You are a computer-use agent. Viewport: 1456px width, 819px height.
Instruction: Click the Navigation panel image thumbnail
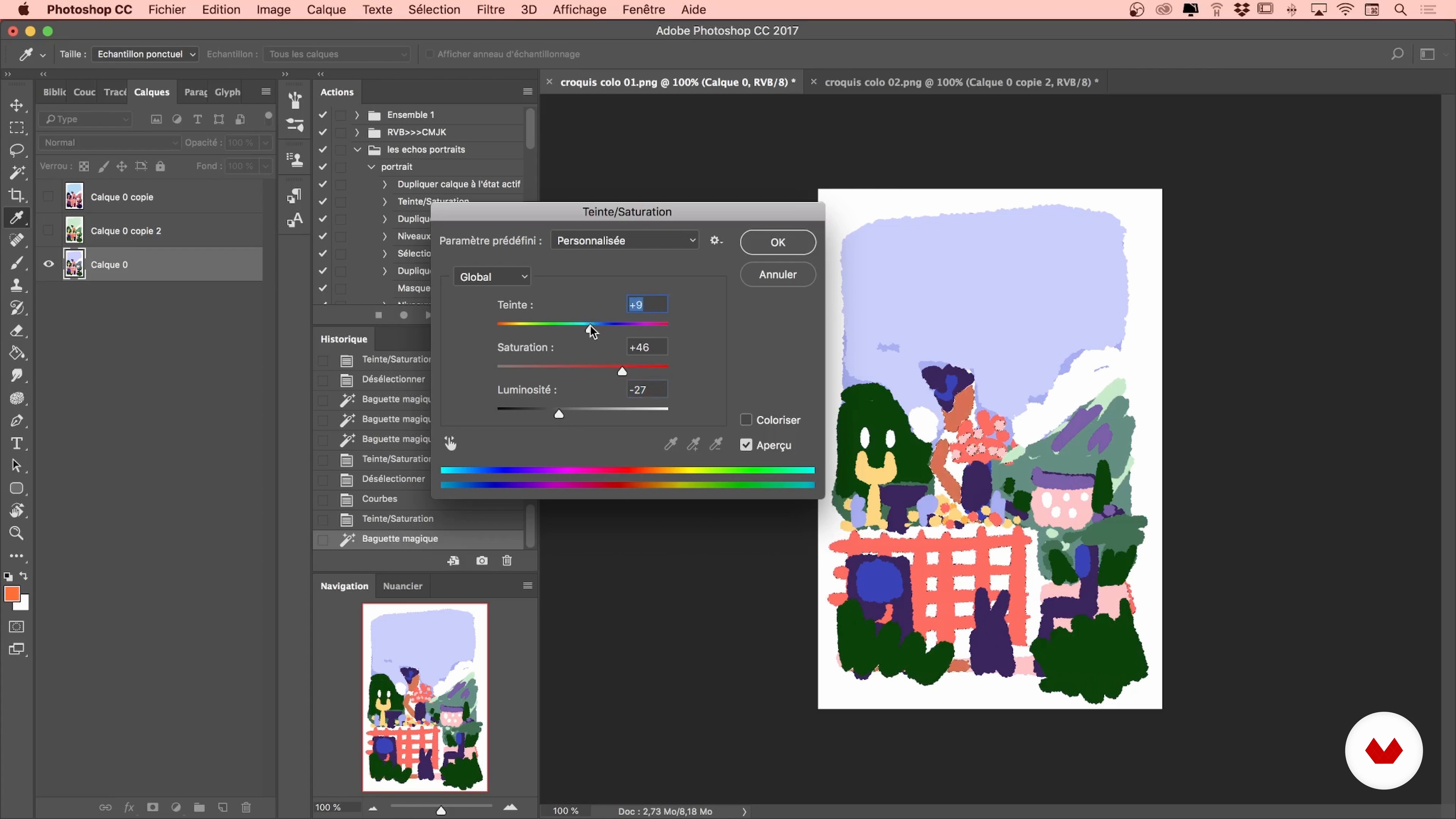(x=425, y=698)
